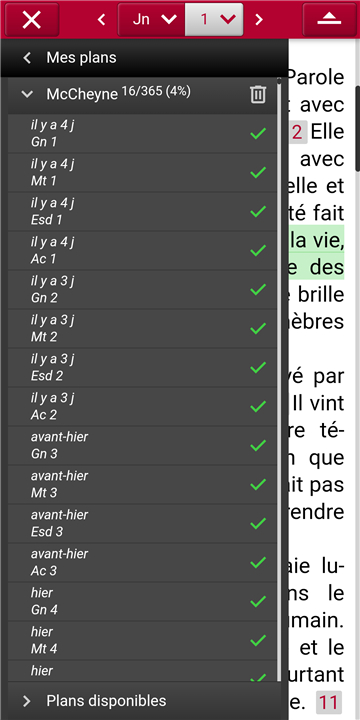Open the Jn book dropdown

(x=152, y=19)
